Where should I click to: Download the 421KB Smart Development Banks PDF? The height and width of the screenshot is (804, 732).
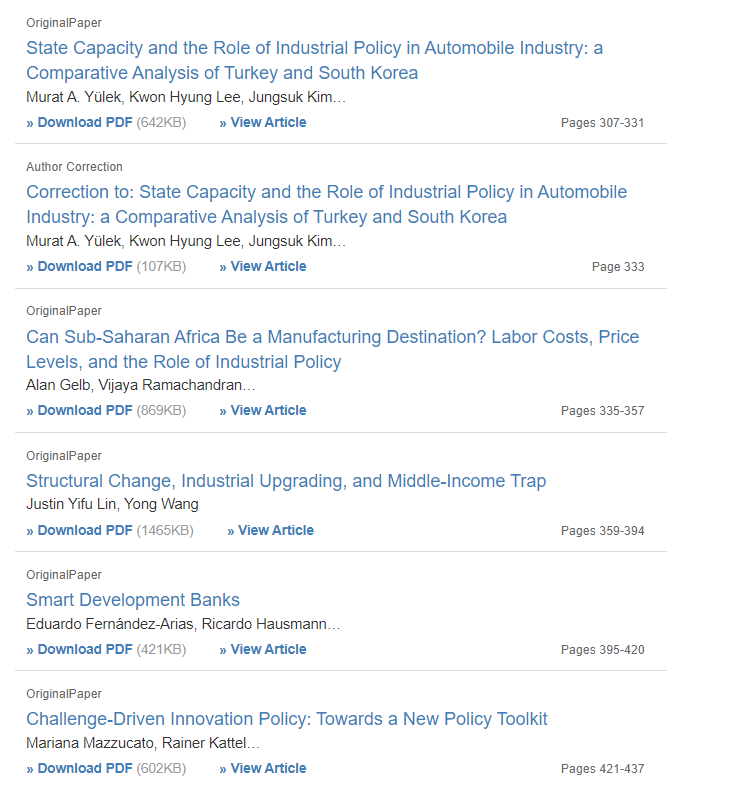85,650
